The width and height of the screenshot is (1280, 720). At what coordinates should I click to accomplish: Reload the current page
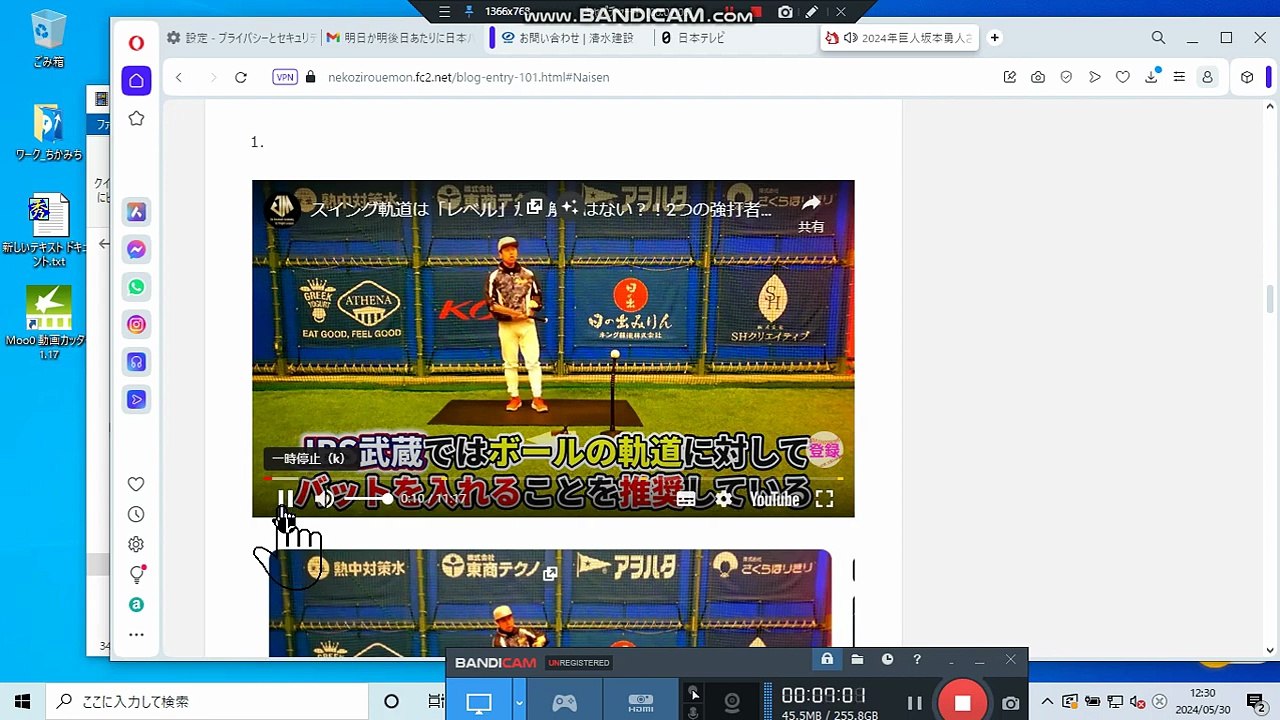tap(241, 77)
